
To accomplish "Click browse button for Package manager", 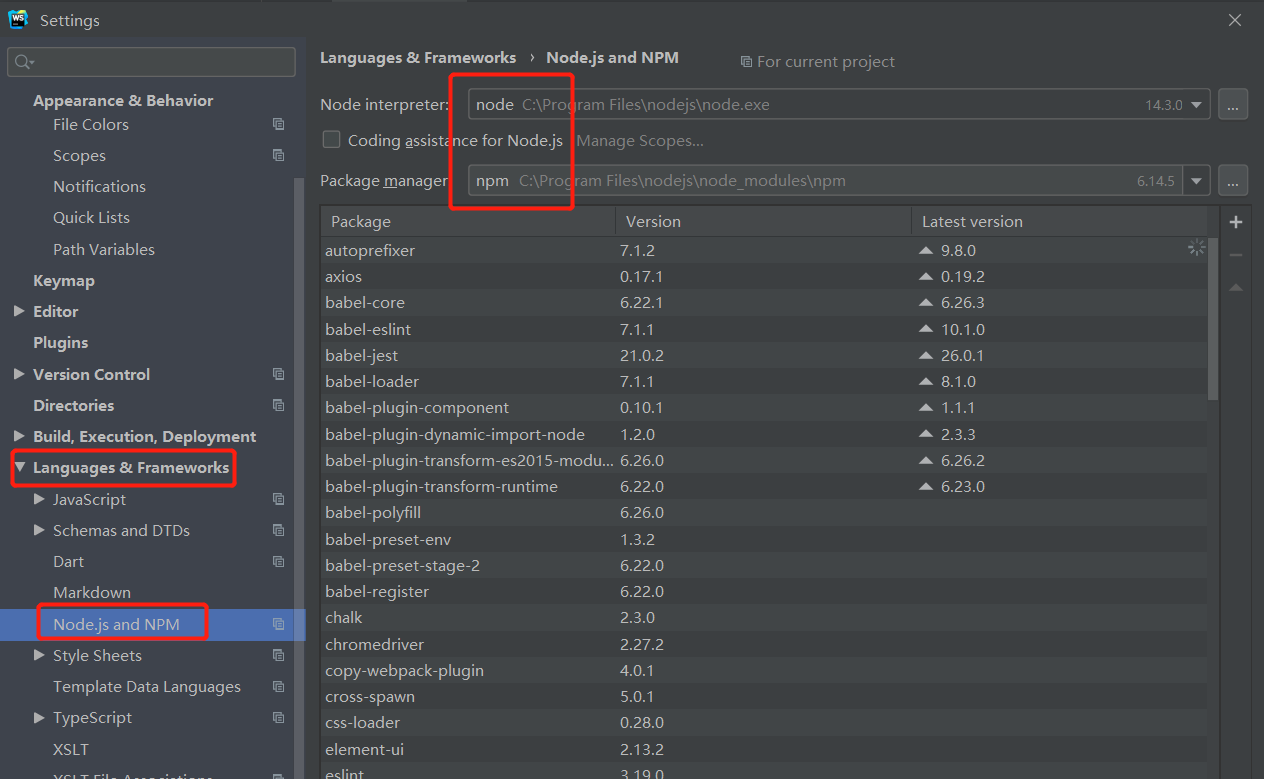I will click(x=1233, y=181).
